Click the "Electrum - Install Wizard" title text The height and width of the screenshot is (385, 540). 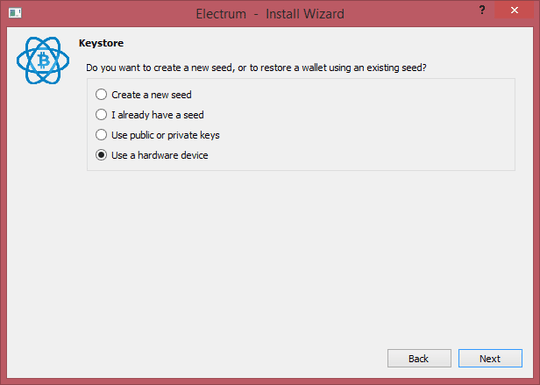(270, 14)
